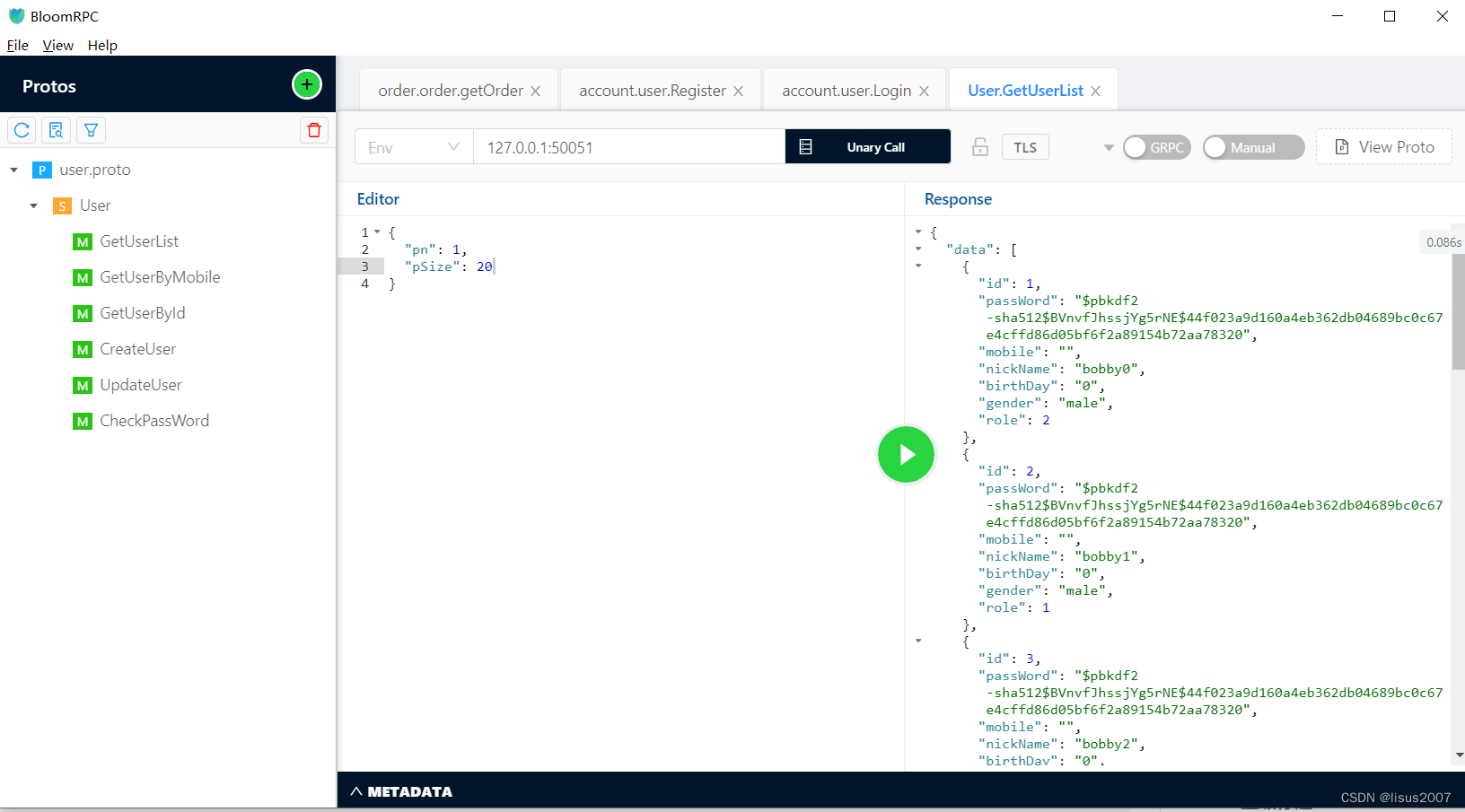Toggle the GRPC switch
This screenshot has width=1465, height=812.
(x=1156, y=147)
